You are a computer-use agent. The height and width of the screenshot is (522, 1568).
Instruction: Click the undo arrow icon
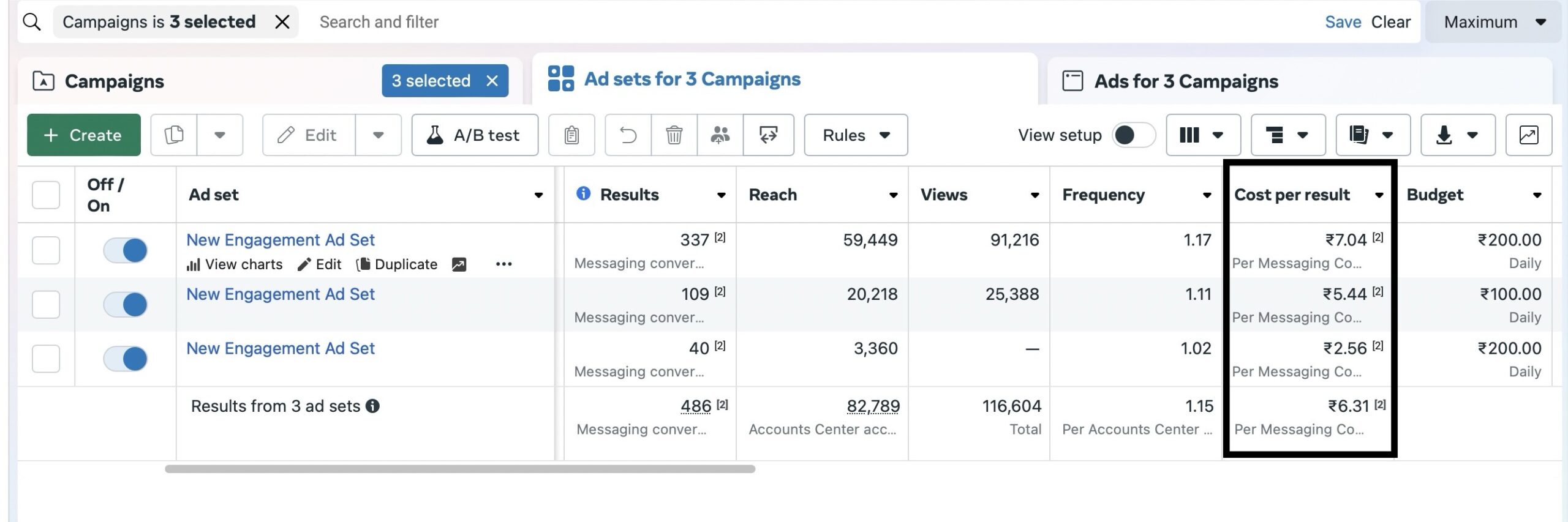click(628, 135)
